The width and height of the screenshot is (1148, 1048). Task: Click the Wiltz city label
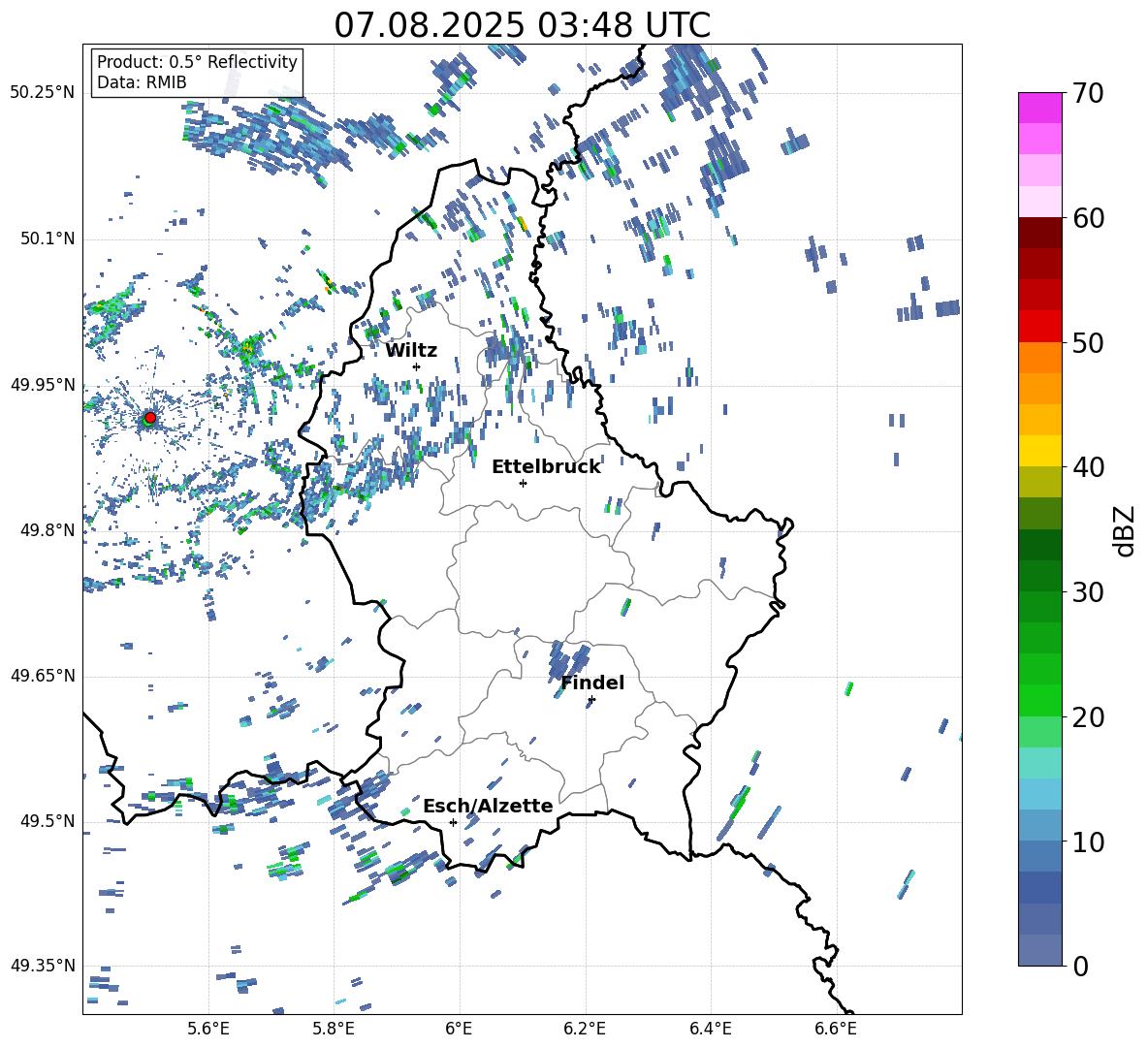411,351
